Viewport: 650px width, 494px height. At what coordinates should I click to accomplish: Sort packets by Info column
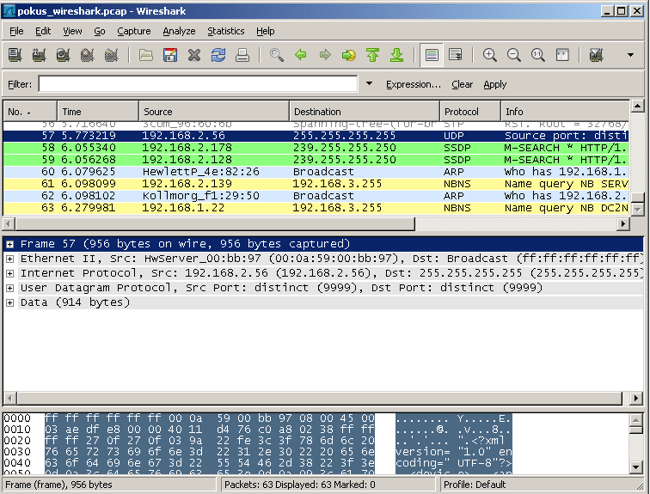[x=565, y=111]
